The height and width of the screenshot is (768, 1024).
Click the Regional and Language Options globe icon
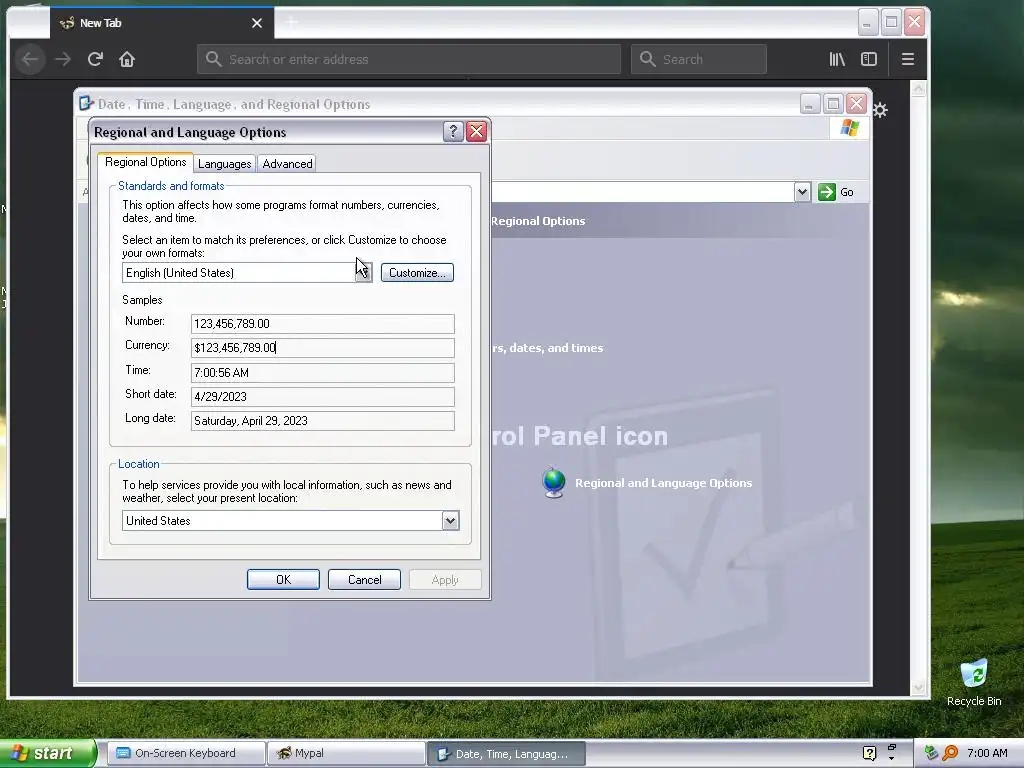point(554,483)
